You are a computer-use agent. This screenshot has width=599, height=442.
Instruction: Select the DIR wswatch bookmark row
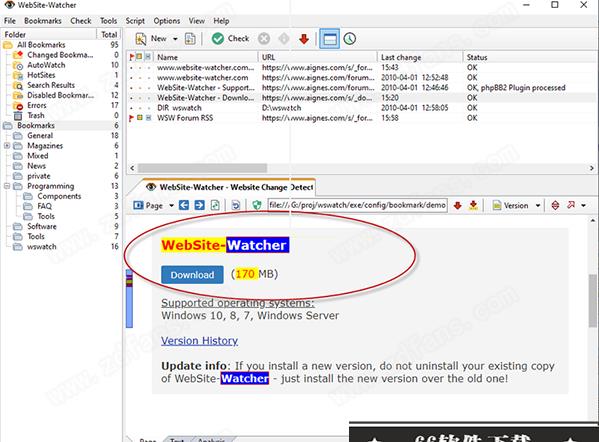click(362, 108)
